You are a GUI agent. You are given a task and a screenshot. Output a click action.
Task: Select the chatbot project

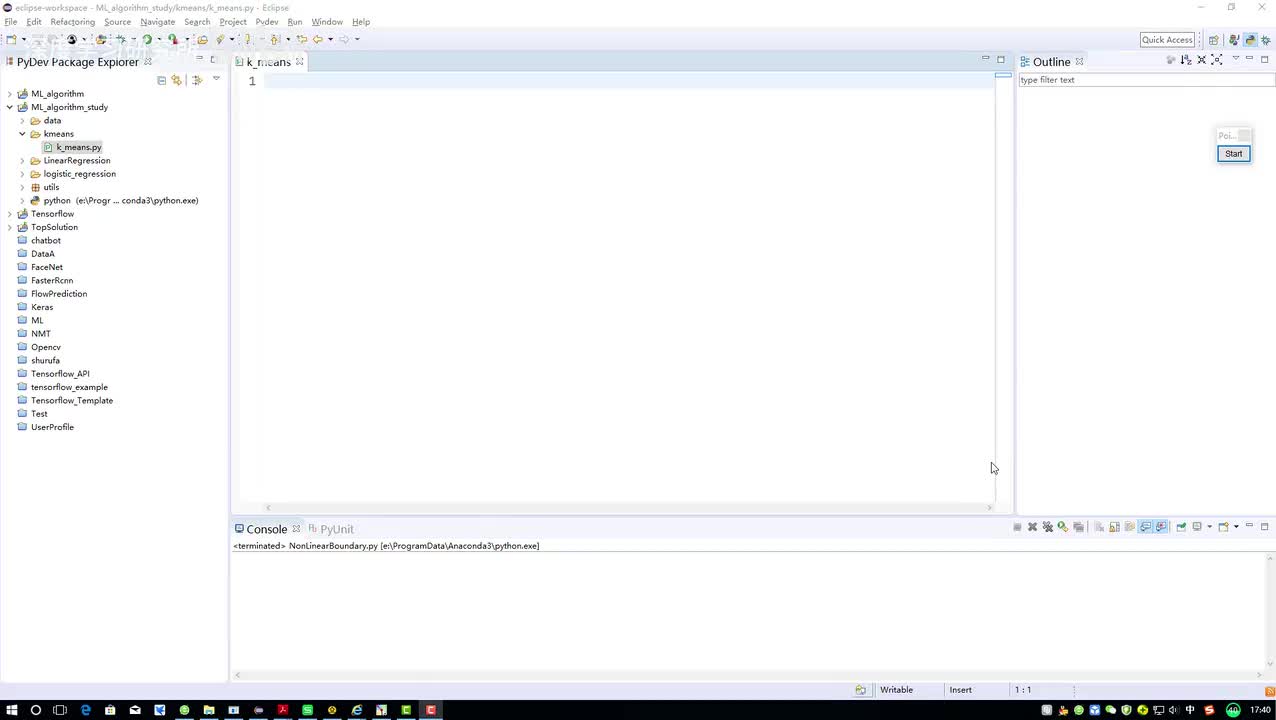tap(46, 241)
